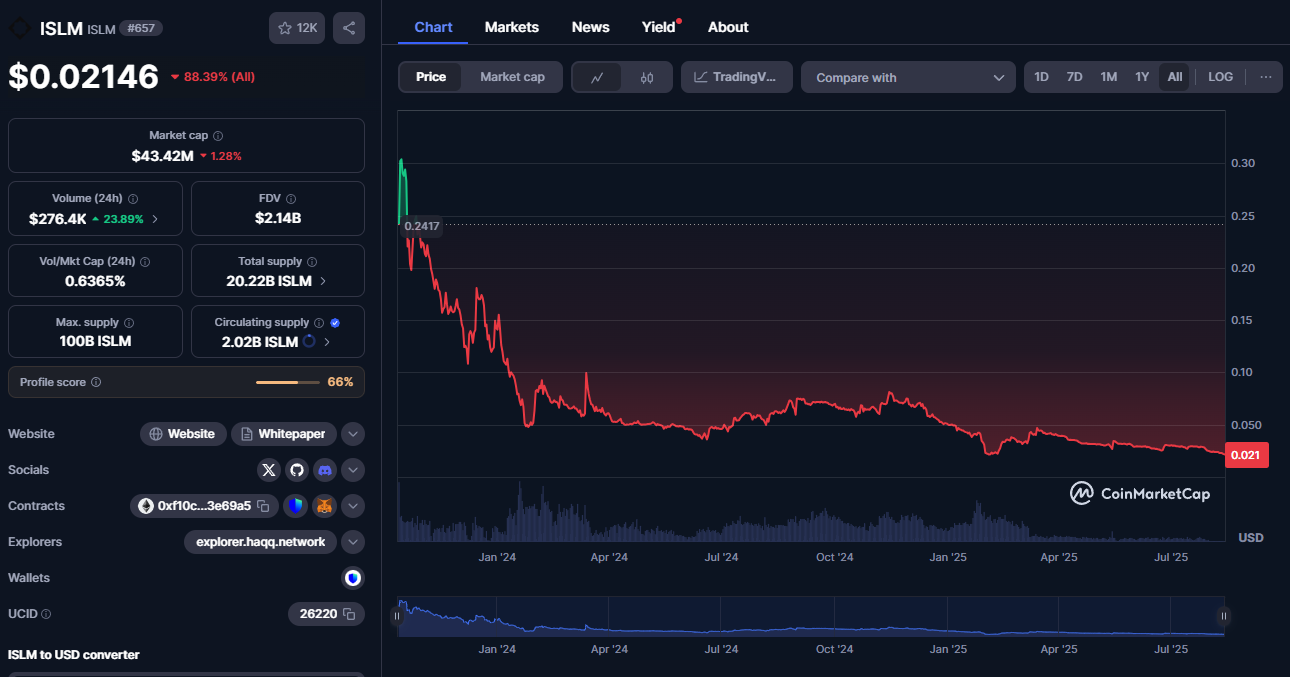Click the Profile score progress bar
1290x677 pixels.
(288, 382)
